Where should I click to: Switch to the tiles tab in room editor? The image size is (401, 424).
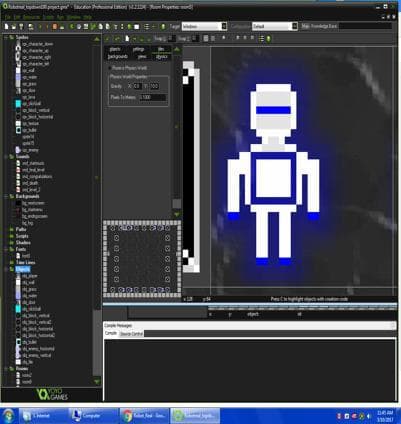pyautogui.click(x=161, y=49)
